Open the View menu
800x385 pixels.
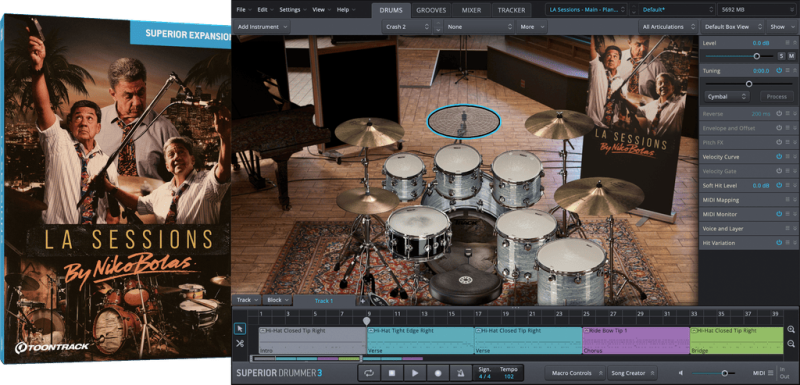pyautogui.click(x=321, y=10)
